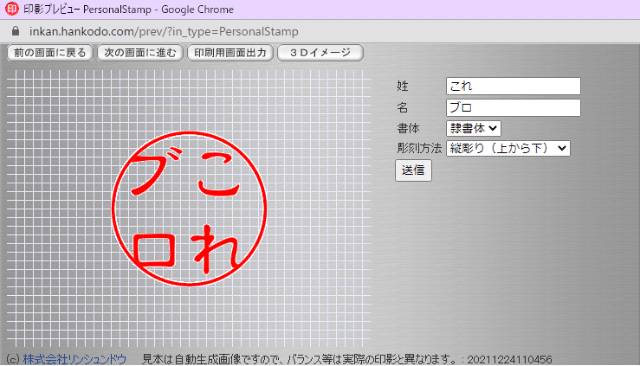
Task: Open the 印刷用画面出力 print output
Action: [230, 53]
